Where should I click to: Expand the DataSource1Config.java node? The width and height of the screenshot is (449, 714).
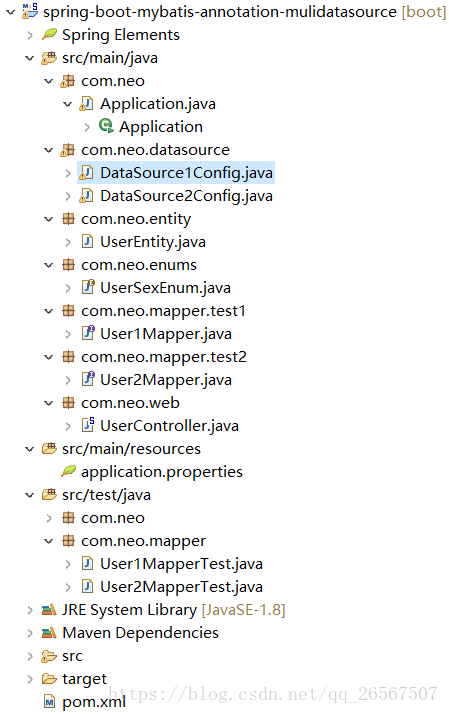pyautogui.click(x=67, y=173)
